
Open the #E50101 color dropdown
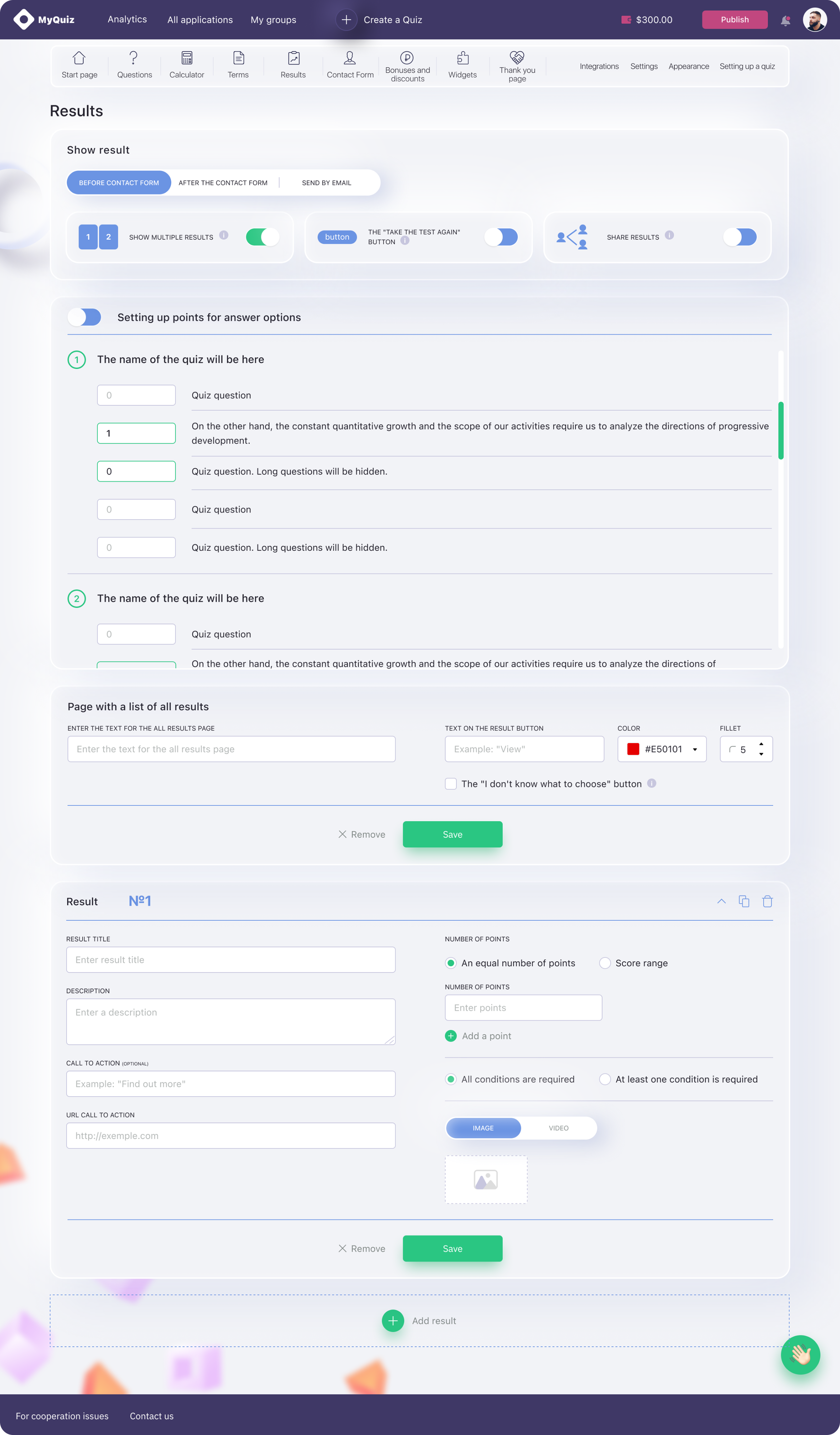[x=695, y=749]
